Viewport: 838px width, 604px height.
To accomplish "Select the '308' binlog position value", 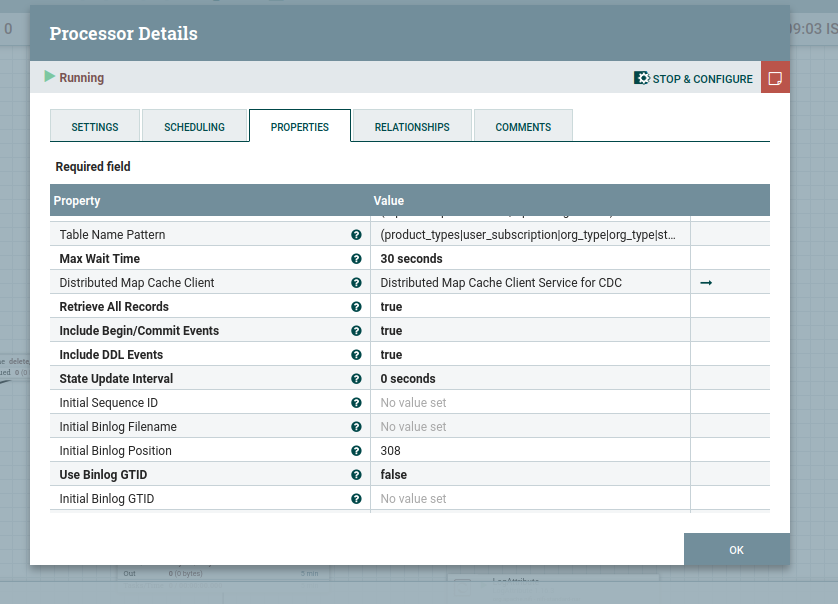I will pos(391,451).
